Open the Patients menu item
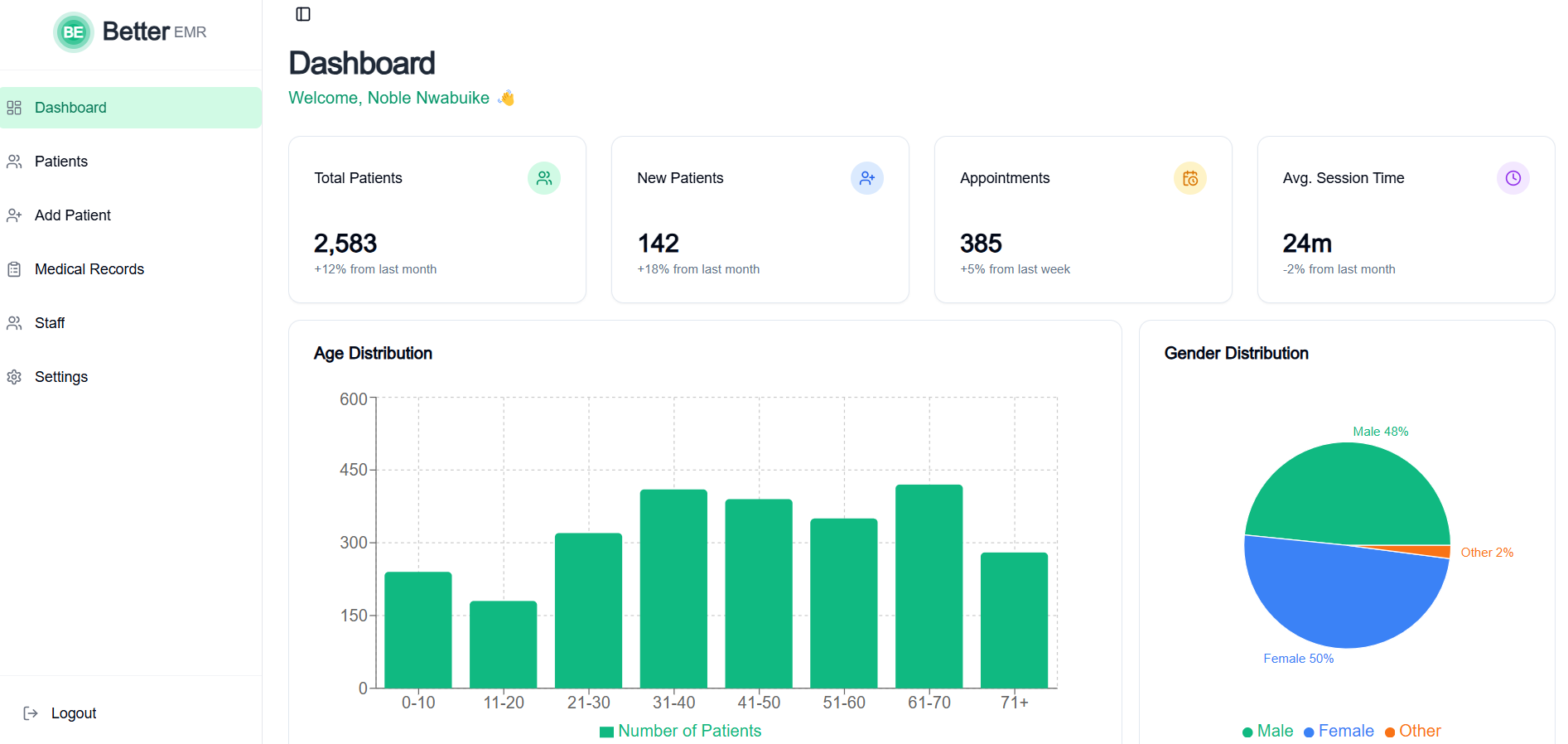Screen dimensions: 1568x744 [x=60, y=162]
